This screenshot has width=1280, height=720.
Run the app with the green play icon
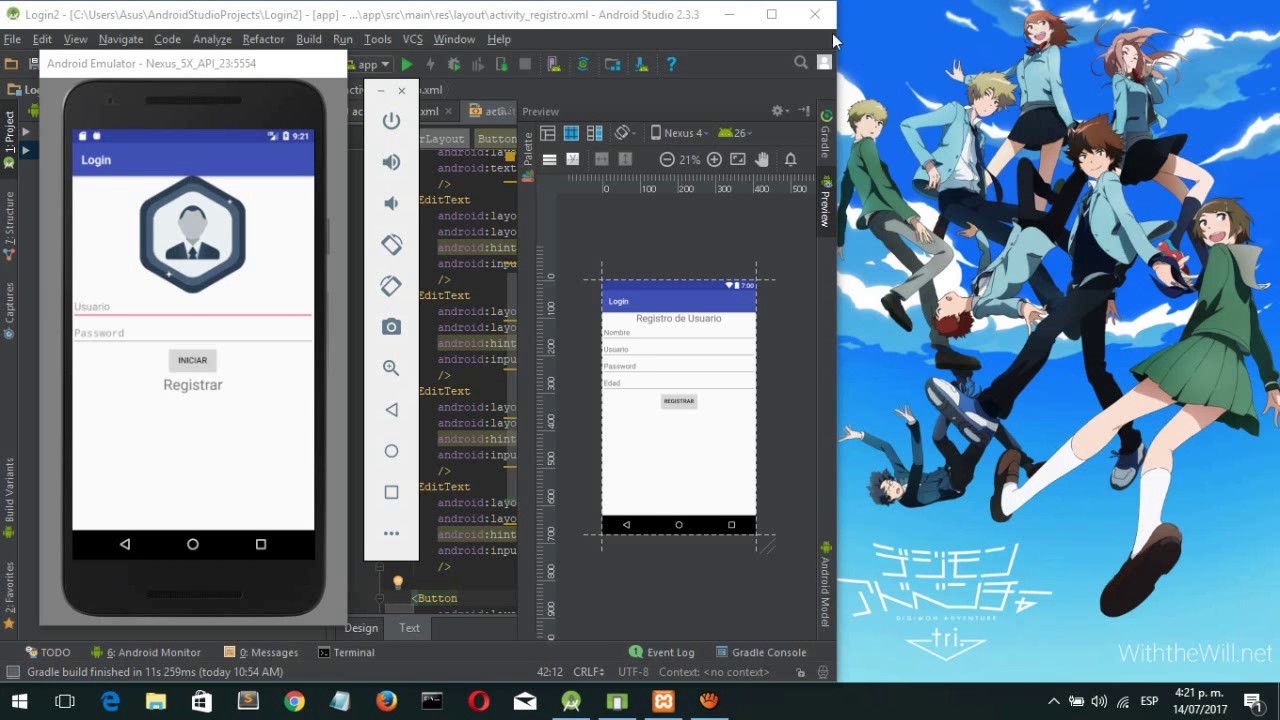(407, 64)
